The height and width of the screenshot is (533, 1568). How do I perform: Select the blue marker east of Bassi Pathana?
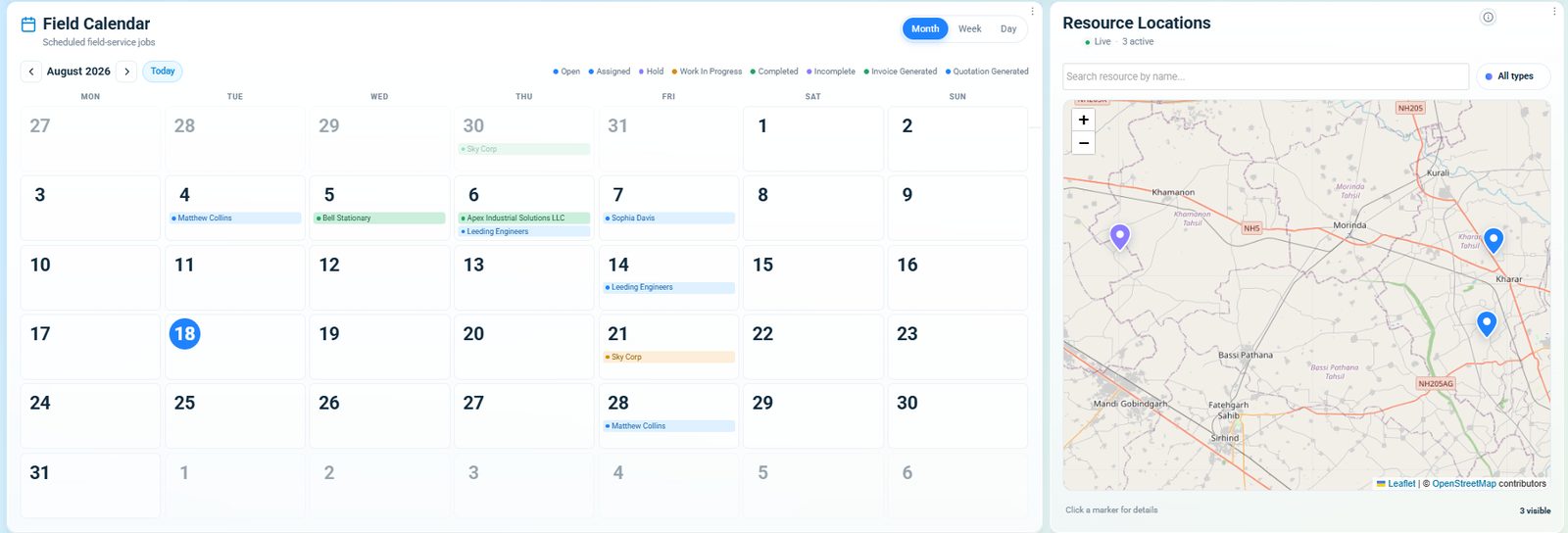tap(1487, 323)
